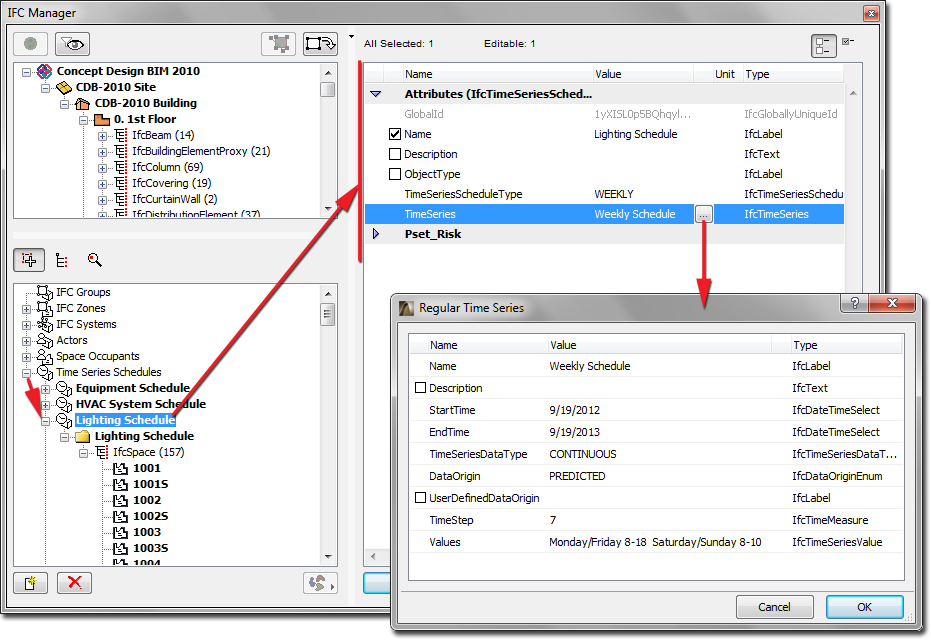This screenshot has height=640, width=931.
Task: Collapse the IfcSpace (157) node
Action: pos(83,454)
